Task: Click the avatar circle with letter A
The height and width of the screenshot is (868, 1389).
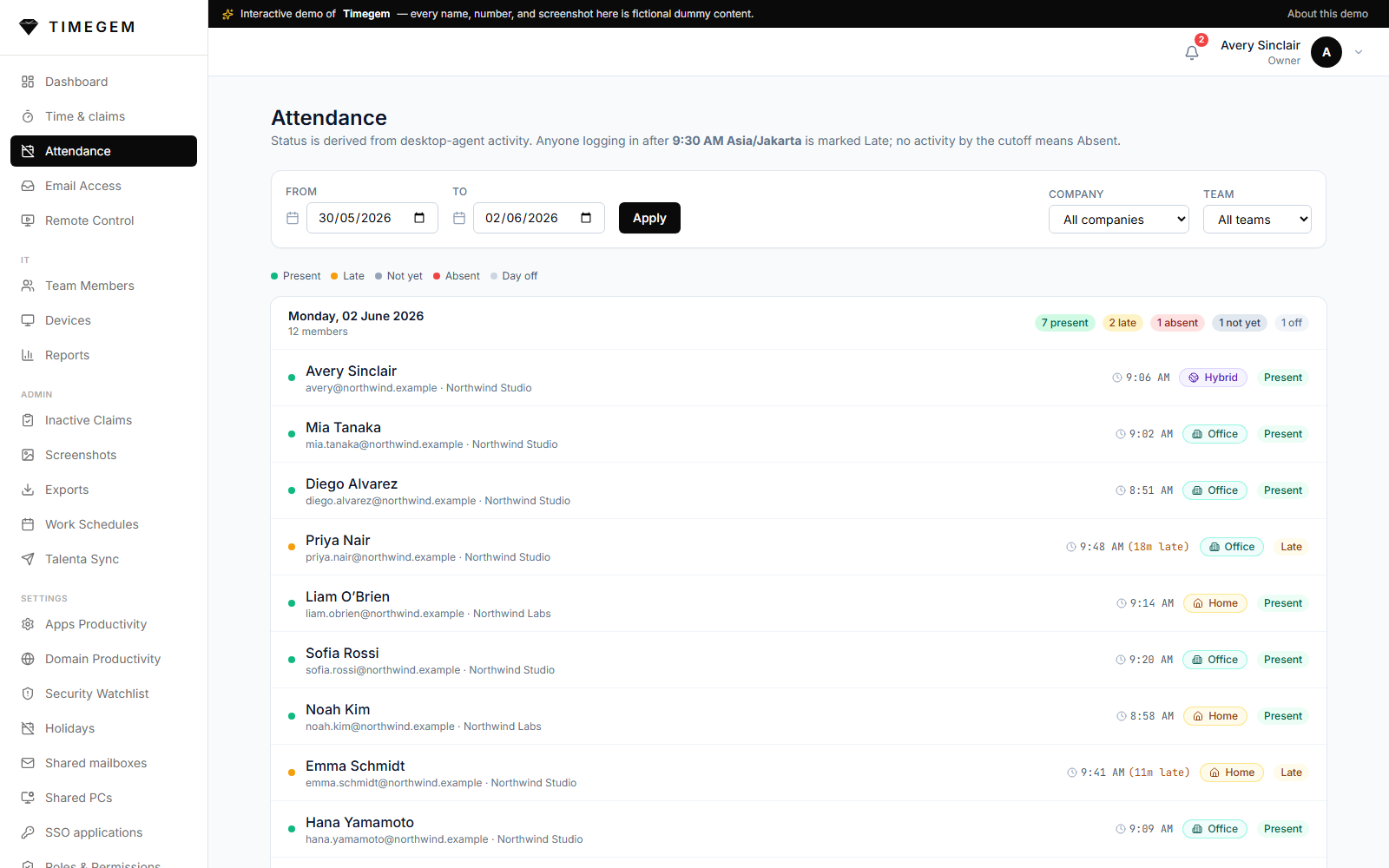Action: [1326, 52]
